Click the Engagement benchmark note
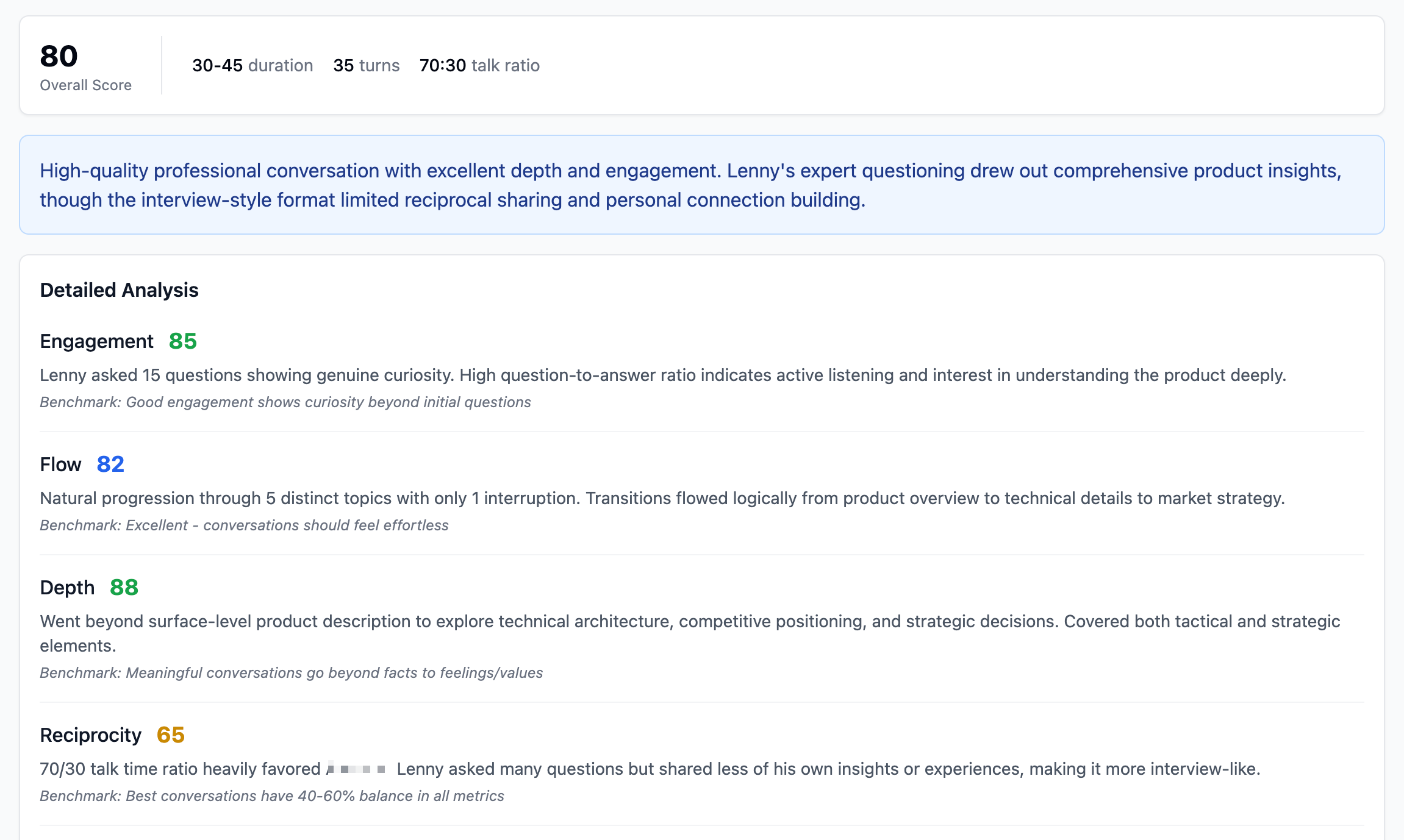The height and width of the screenshot is (840, 1404). [x=285, y=402]
